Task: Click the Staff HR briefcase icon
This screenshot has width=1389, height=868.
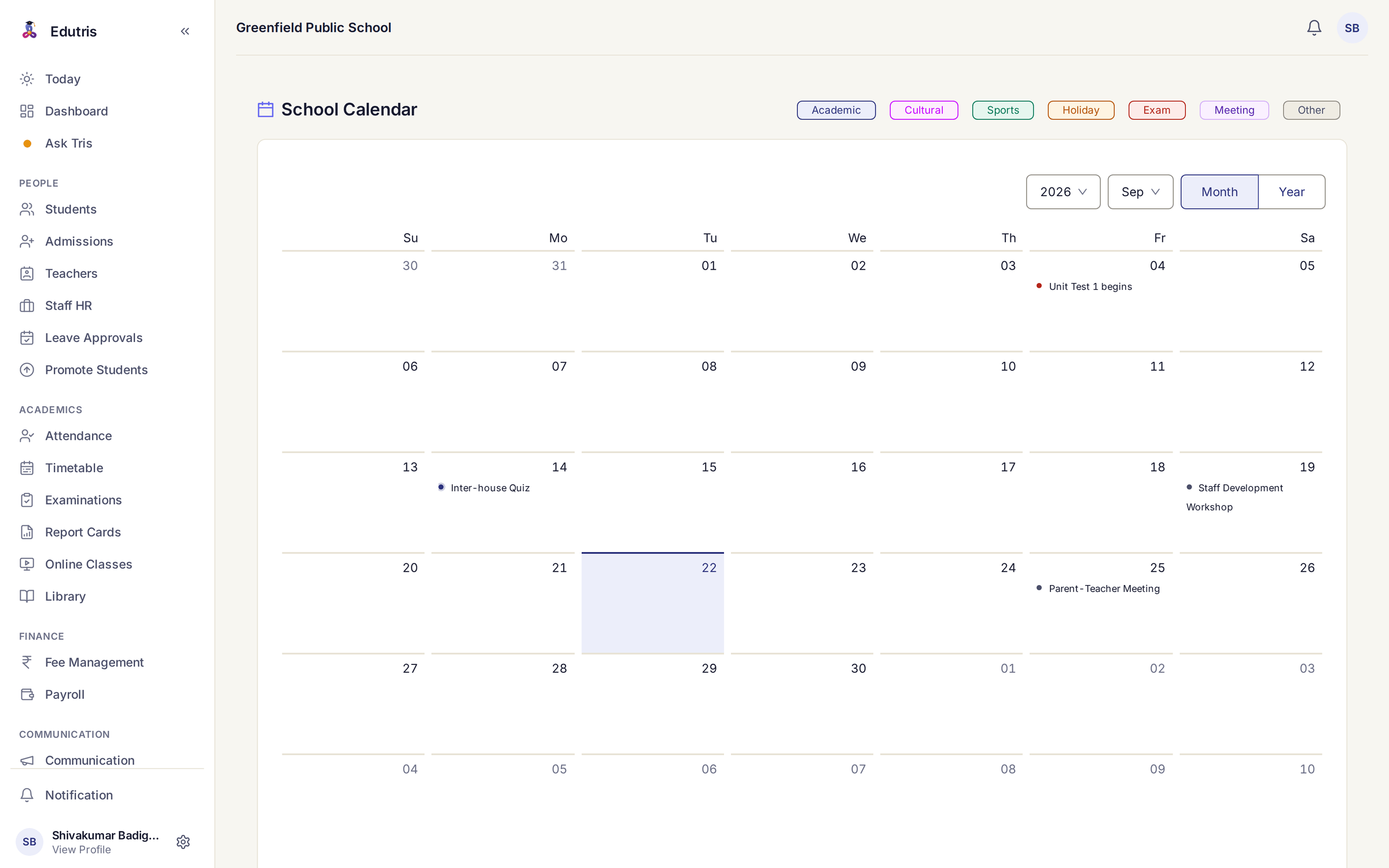Action: [x=27, y=306]
